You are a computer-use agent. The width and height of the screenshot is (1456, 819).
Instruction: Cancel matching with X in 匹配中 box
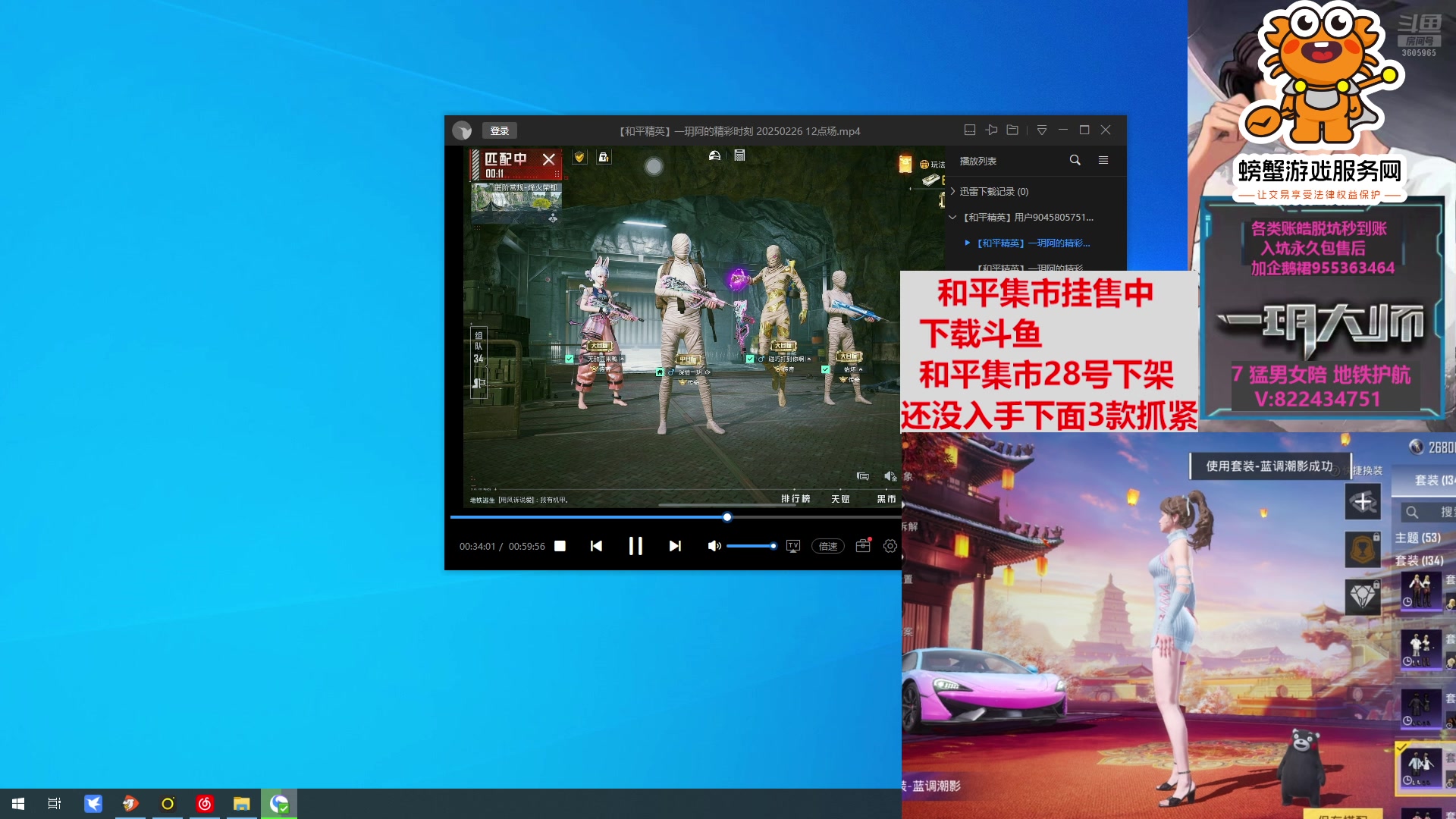click(x=549, y=159)
